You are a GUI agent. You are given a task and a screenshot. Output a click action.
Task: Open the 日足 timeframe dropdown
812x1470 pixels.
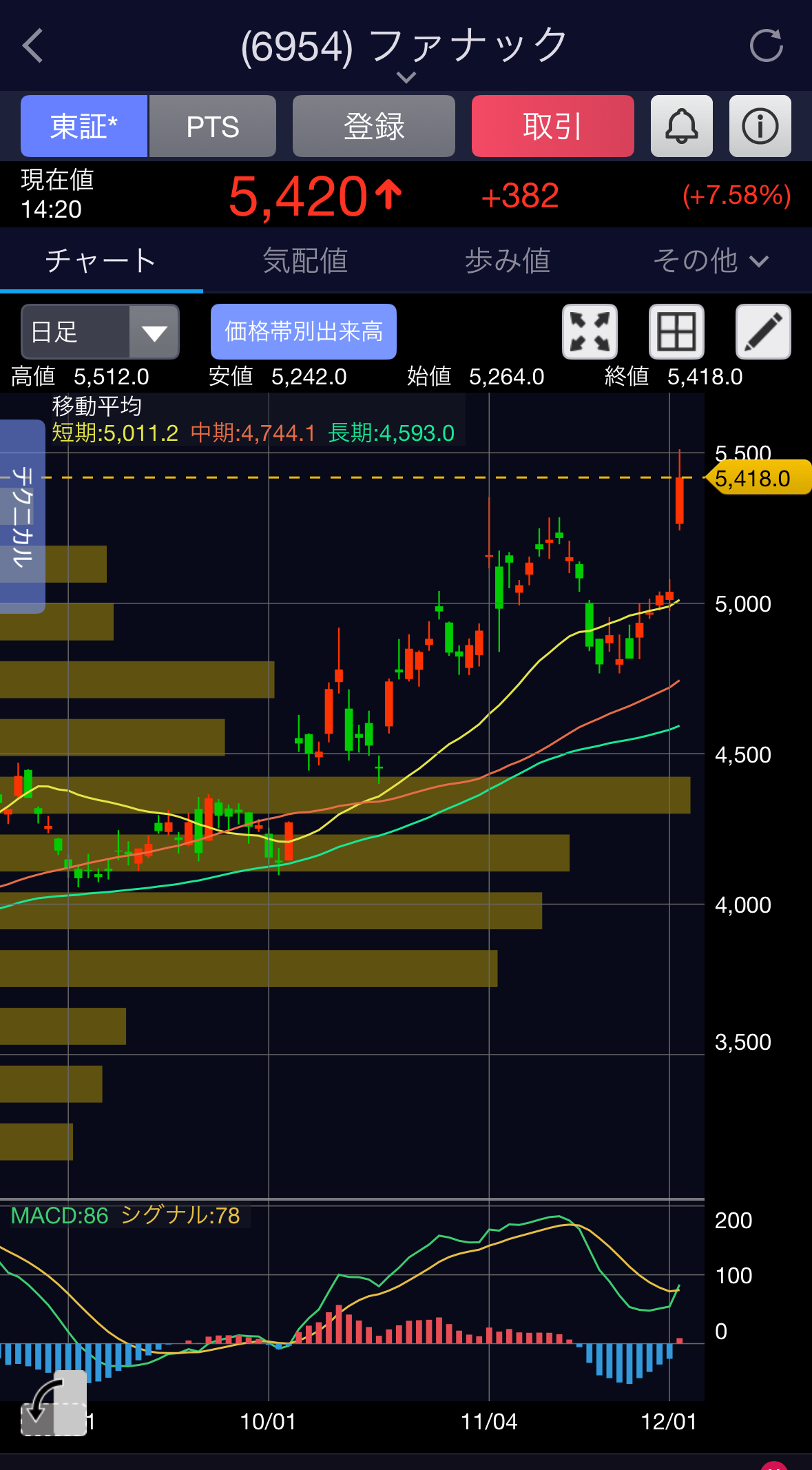tap(101, 332)
